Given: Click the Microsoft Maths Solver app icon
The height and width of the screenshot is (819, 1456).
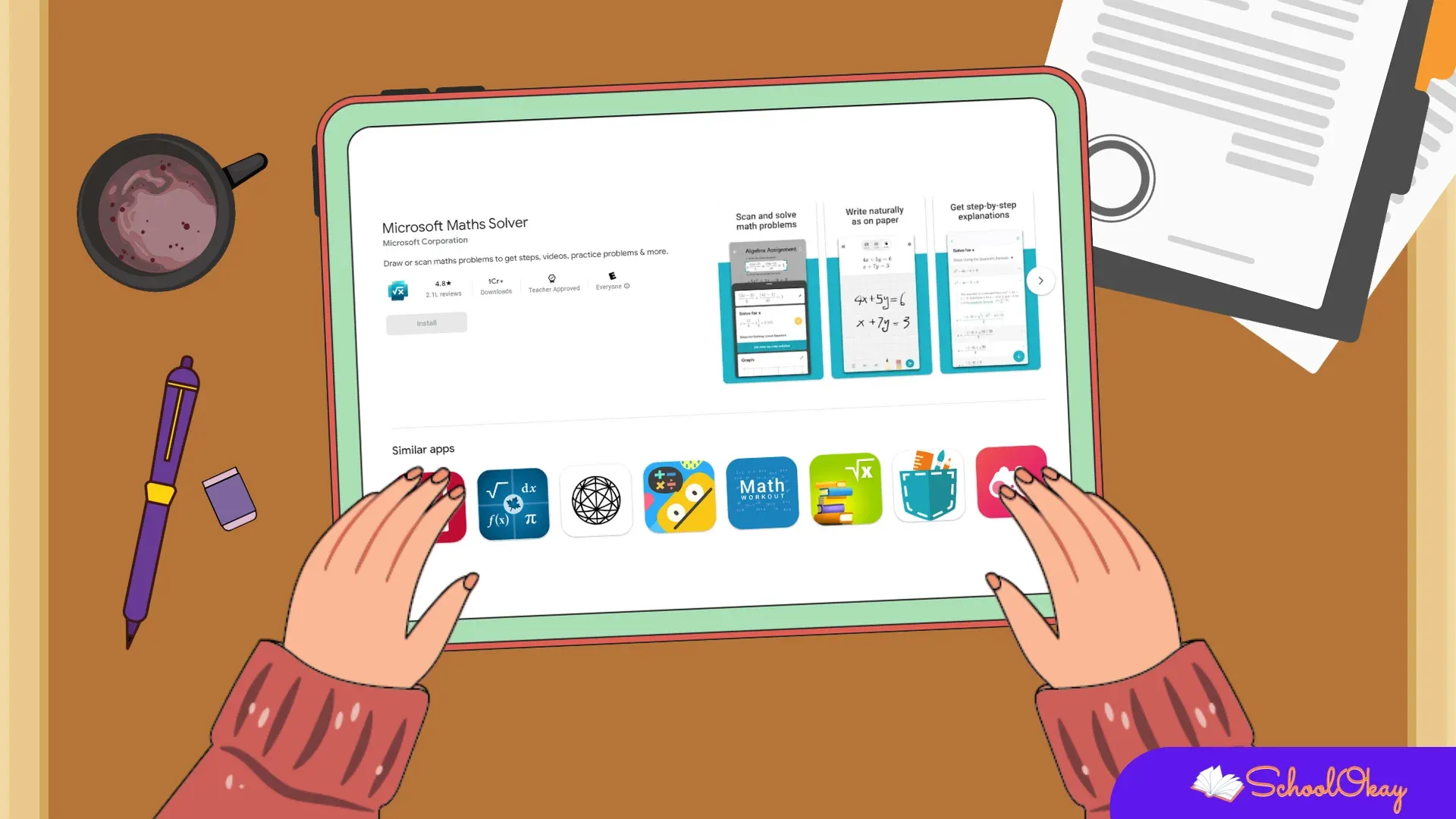Looking at the screenshot, I should pos(397,288).
